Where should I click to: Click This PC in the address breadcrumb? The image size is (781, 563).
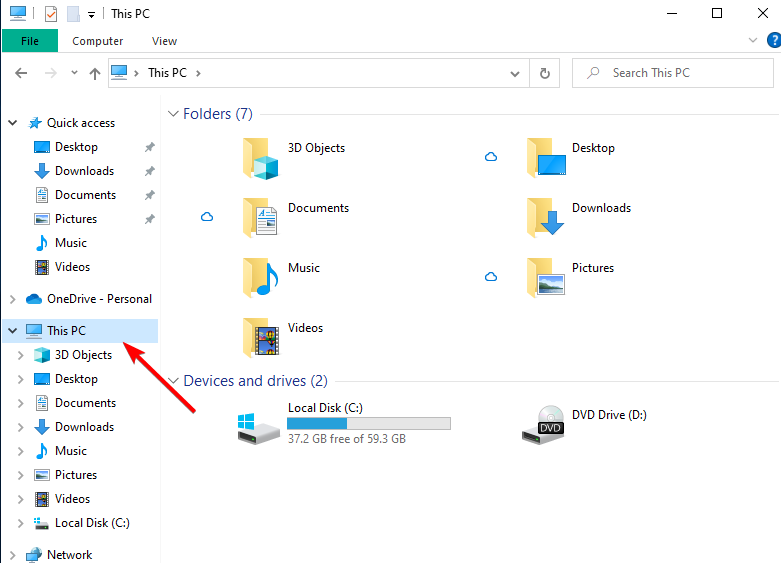(167, 73)
